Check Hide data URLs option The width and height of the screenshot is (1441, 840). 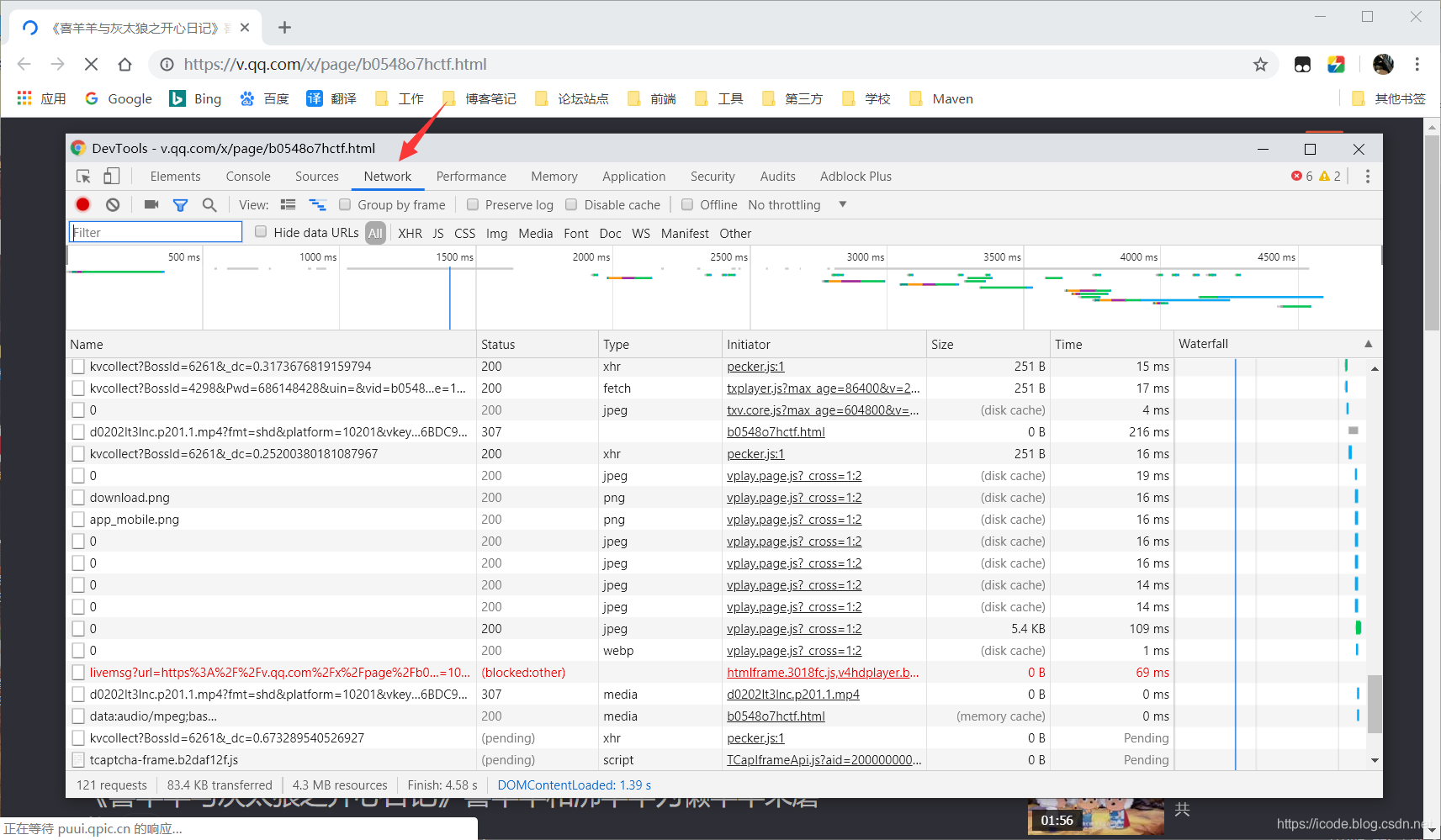pyautogui.click(x=261, y=232)
